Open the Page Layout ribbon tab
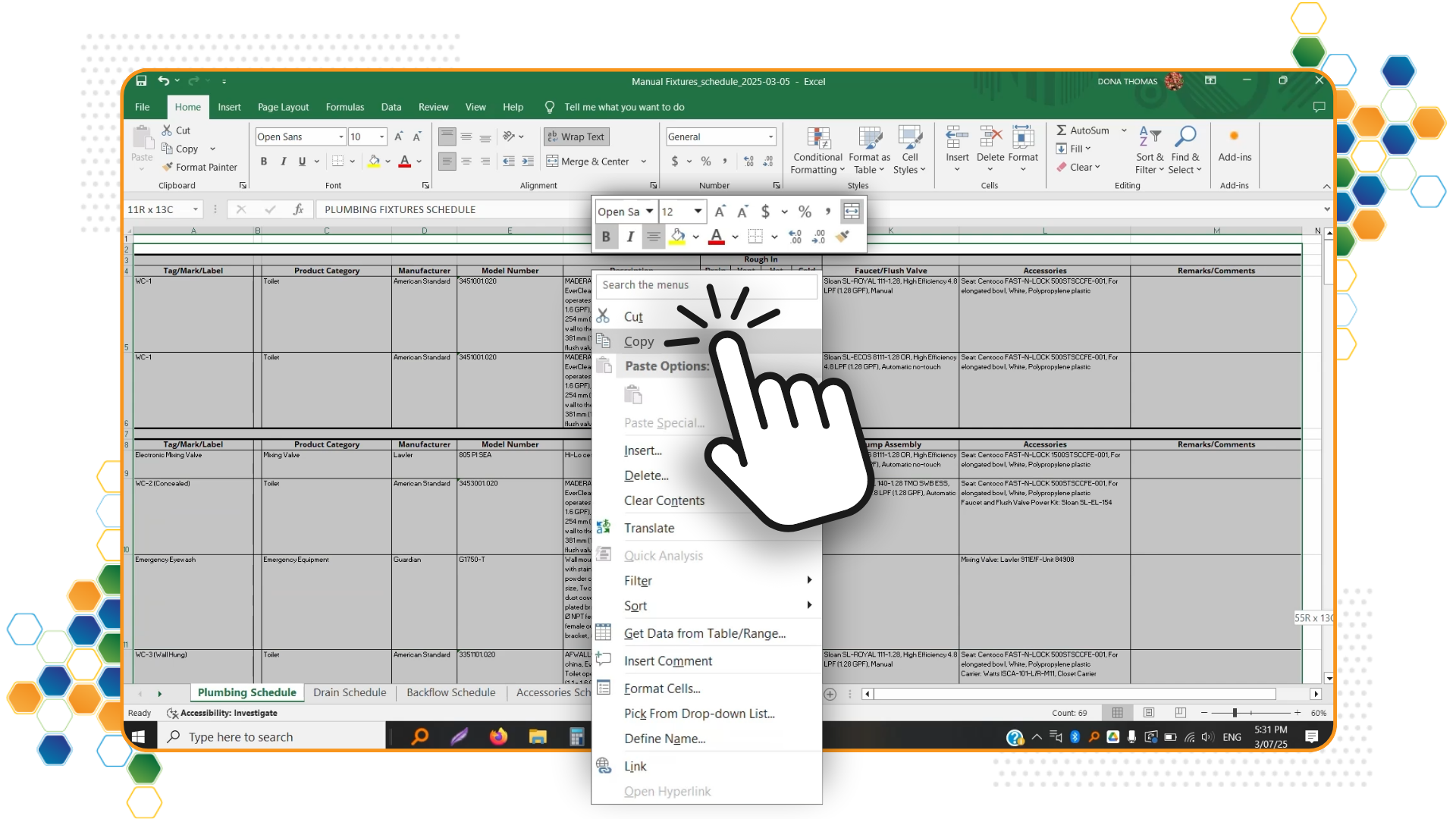 (283, 107)
